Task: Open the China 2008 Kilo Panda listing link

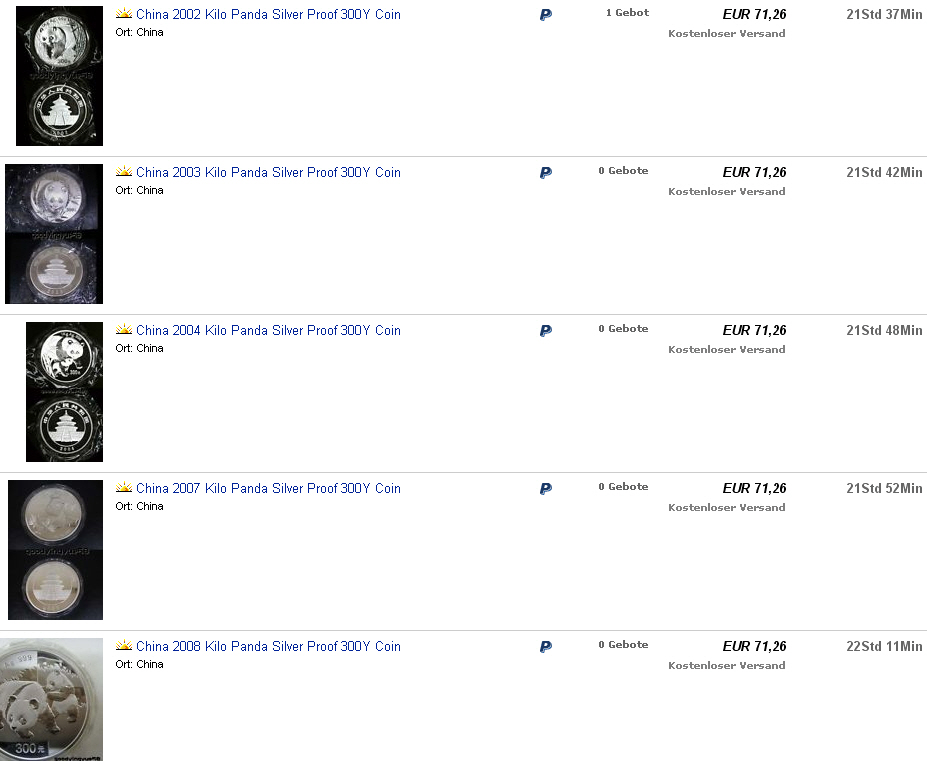Action: point(268,647)
